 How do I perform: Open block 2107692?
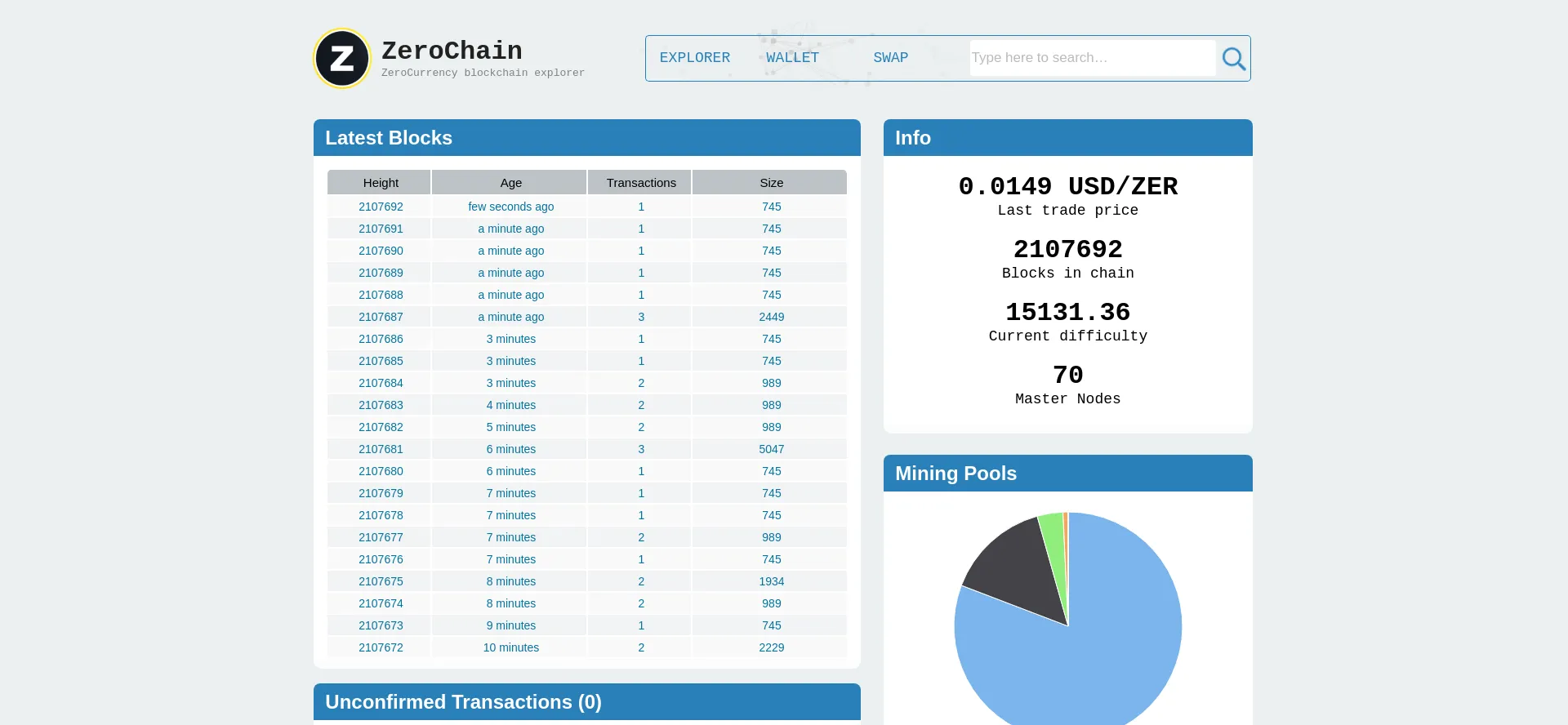[x=381, y=207]
